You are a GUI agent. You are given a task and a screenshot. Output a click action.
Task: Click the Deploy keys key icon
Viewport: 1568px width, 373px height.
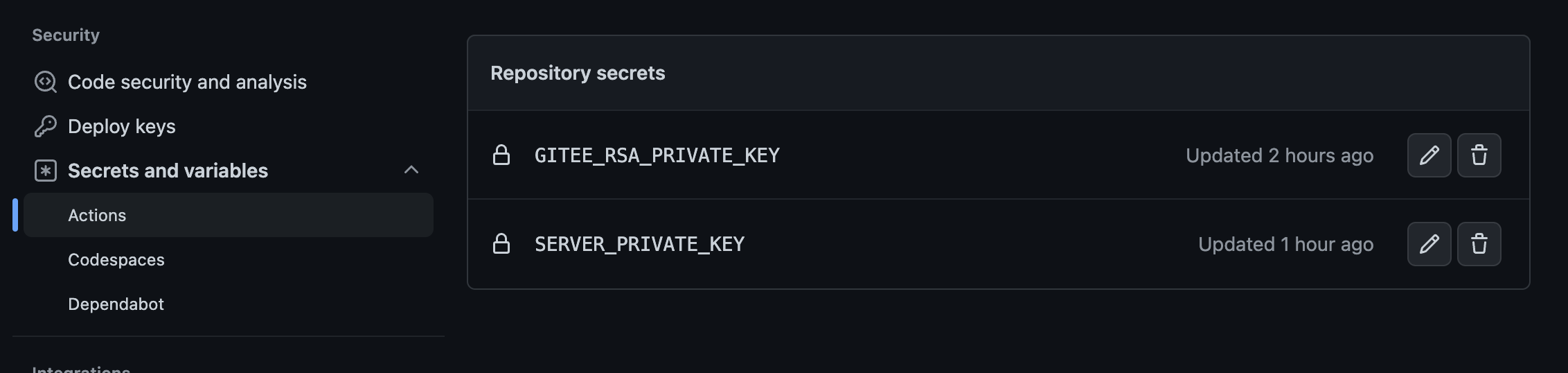point(46,126)
